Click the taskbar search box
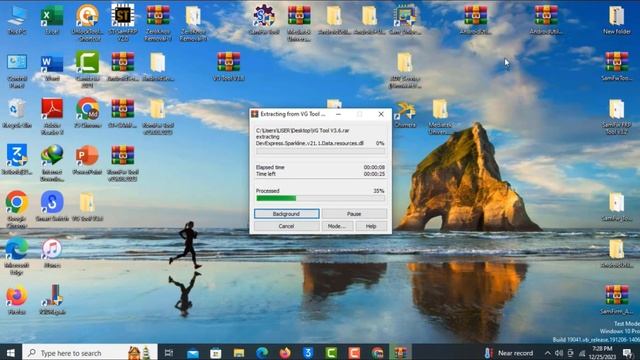The image size is (640, 360). [90, 353]
